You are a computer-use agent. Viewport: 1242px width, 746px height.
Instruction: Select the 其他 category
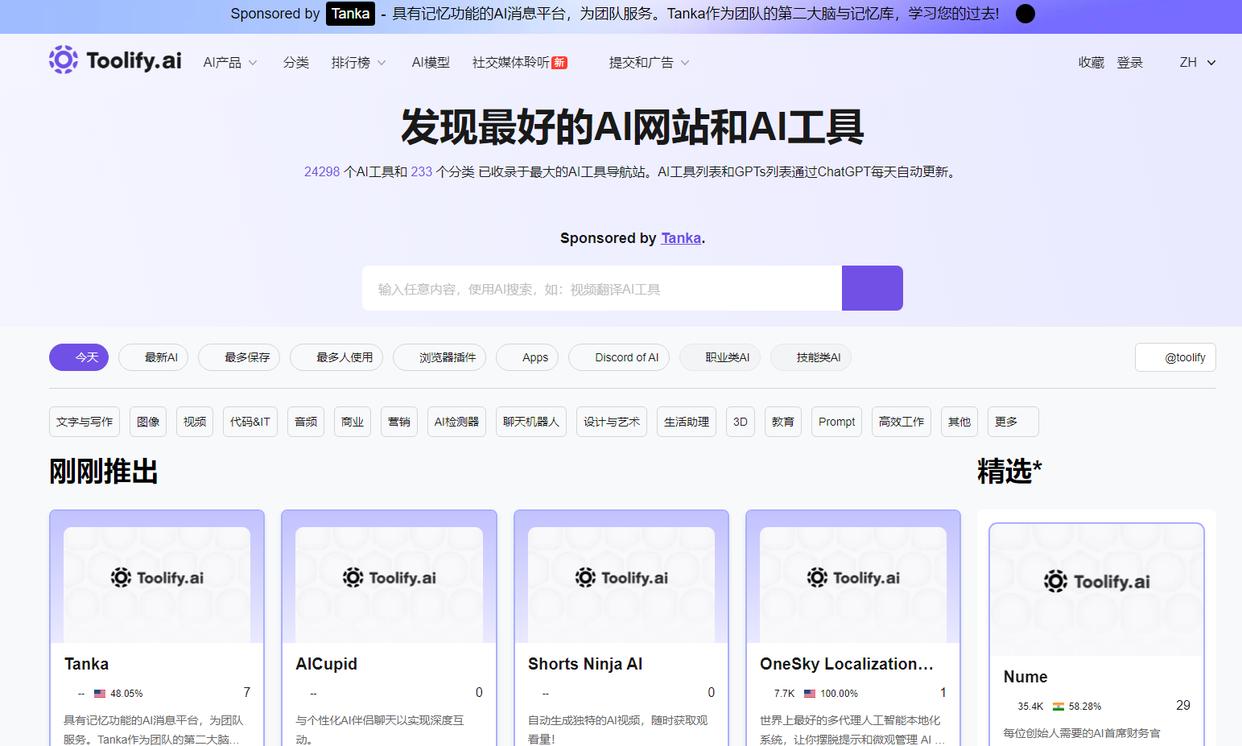(959, 422)
